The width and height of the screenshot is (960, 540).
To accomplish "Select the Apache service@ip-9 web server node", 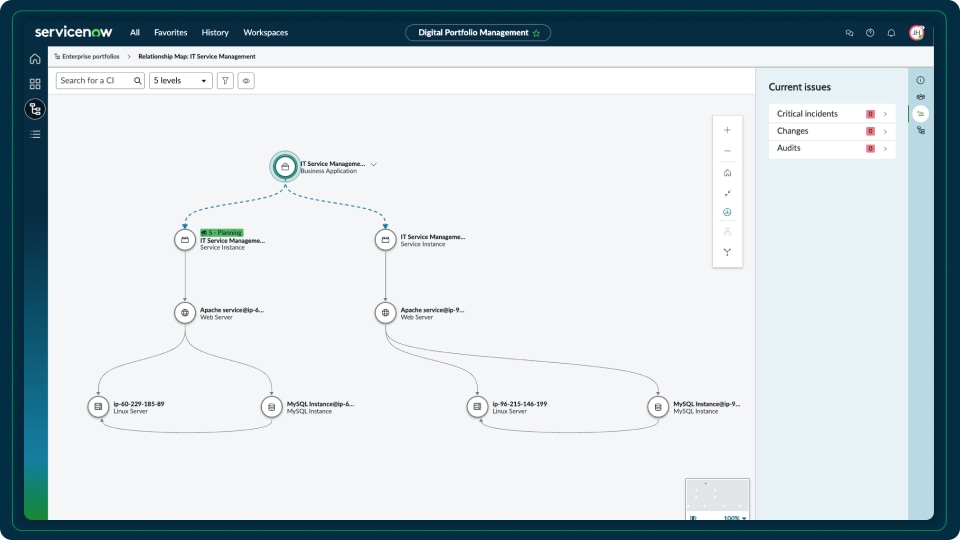I will coord(385,313).
